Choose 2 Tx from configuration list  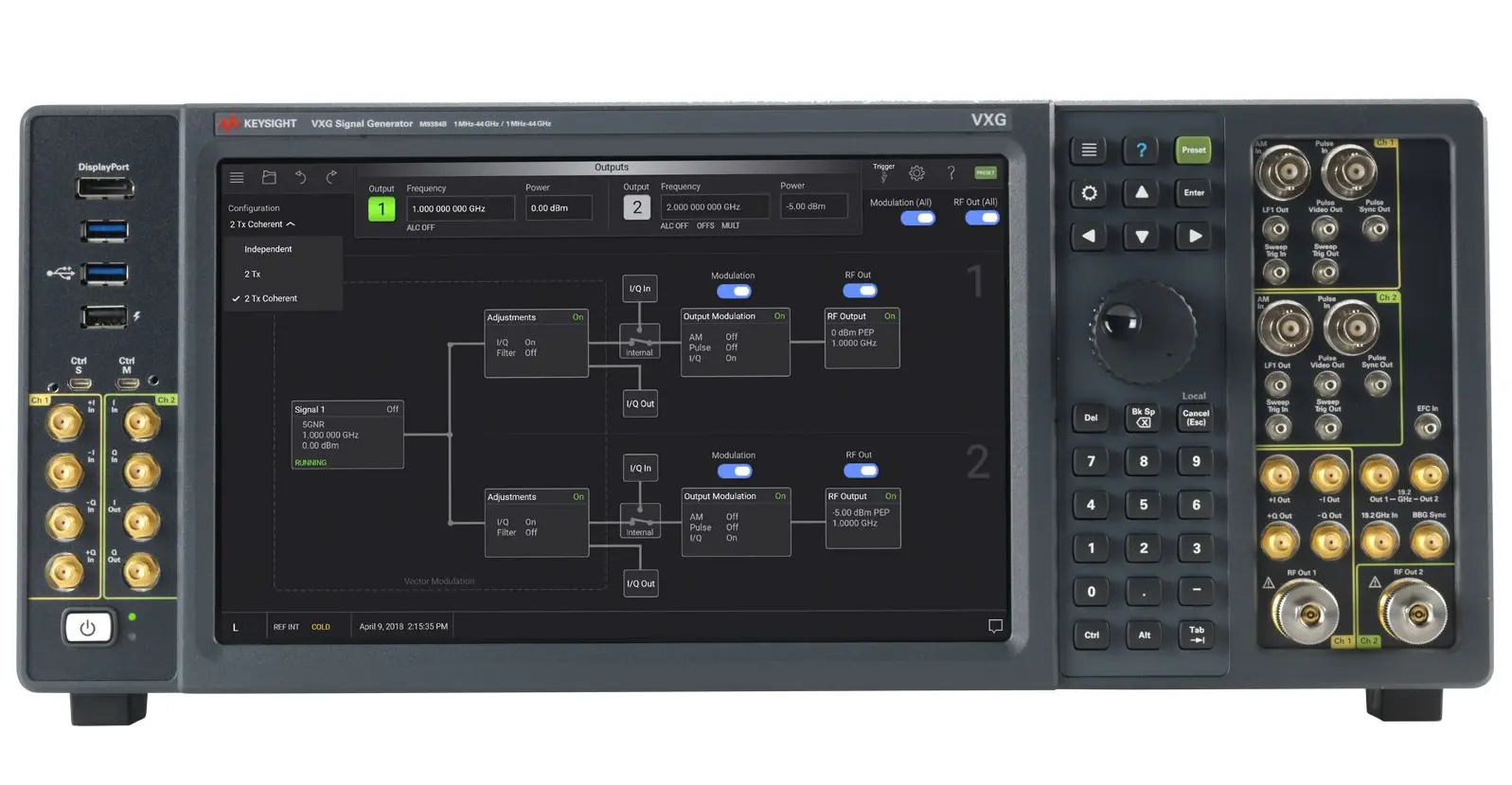[x=253, y=274]
